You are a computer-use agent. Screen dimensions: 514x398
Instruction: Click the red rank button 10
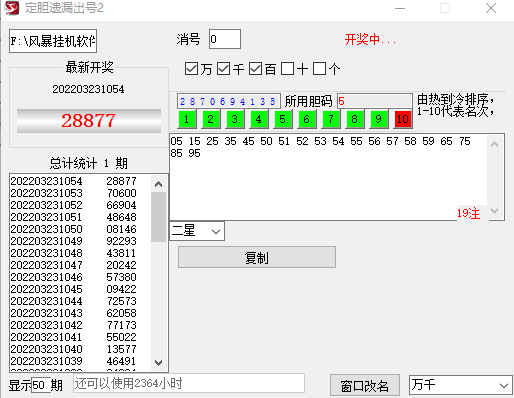pyautogui.click(x=403, y=119)
